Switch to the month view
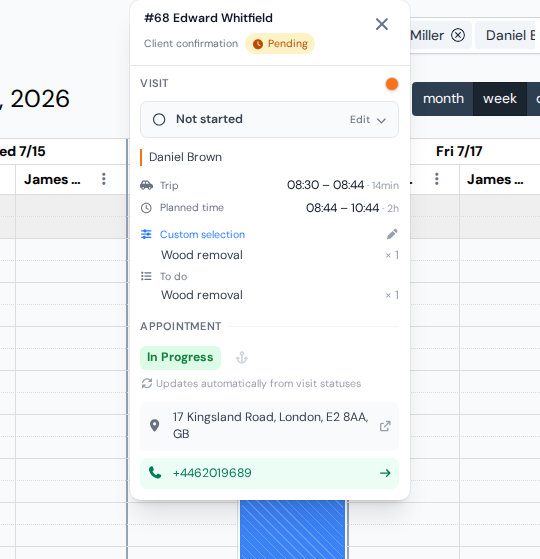This screenshot has height=559, width=540. pos(443,99)
